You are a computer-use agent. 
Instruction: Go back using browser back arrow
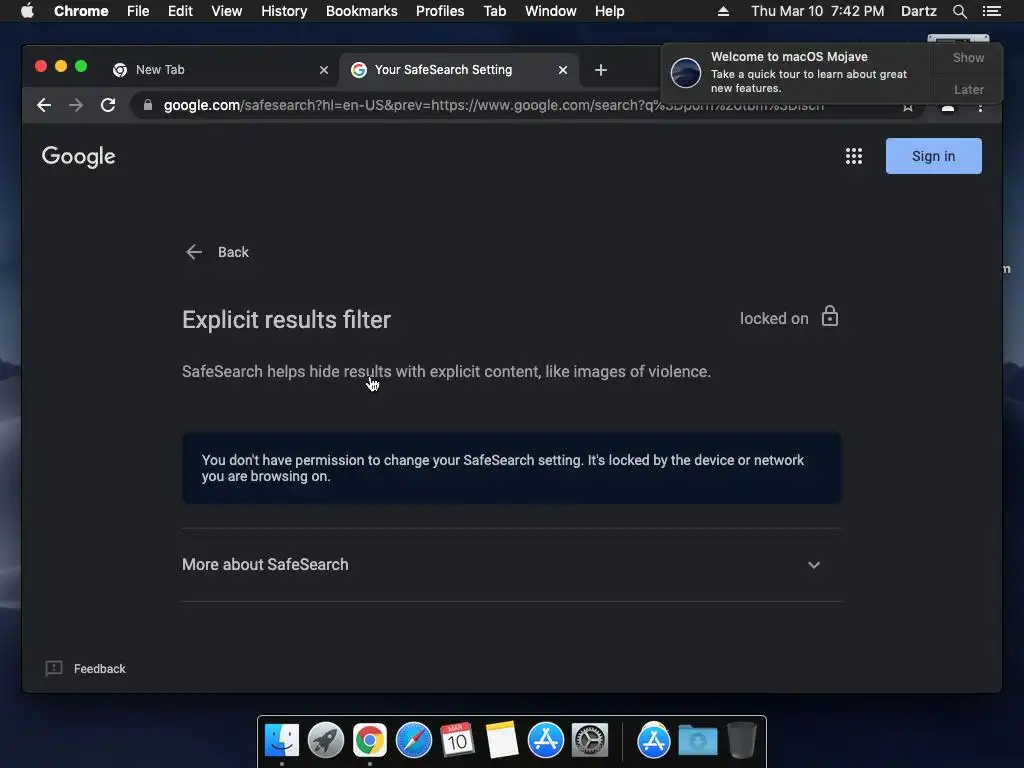pos(44,105)
